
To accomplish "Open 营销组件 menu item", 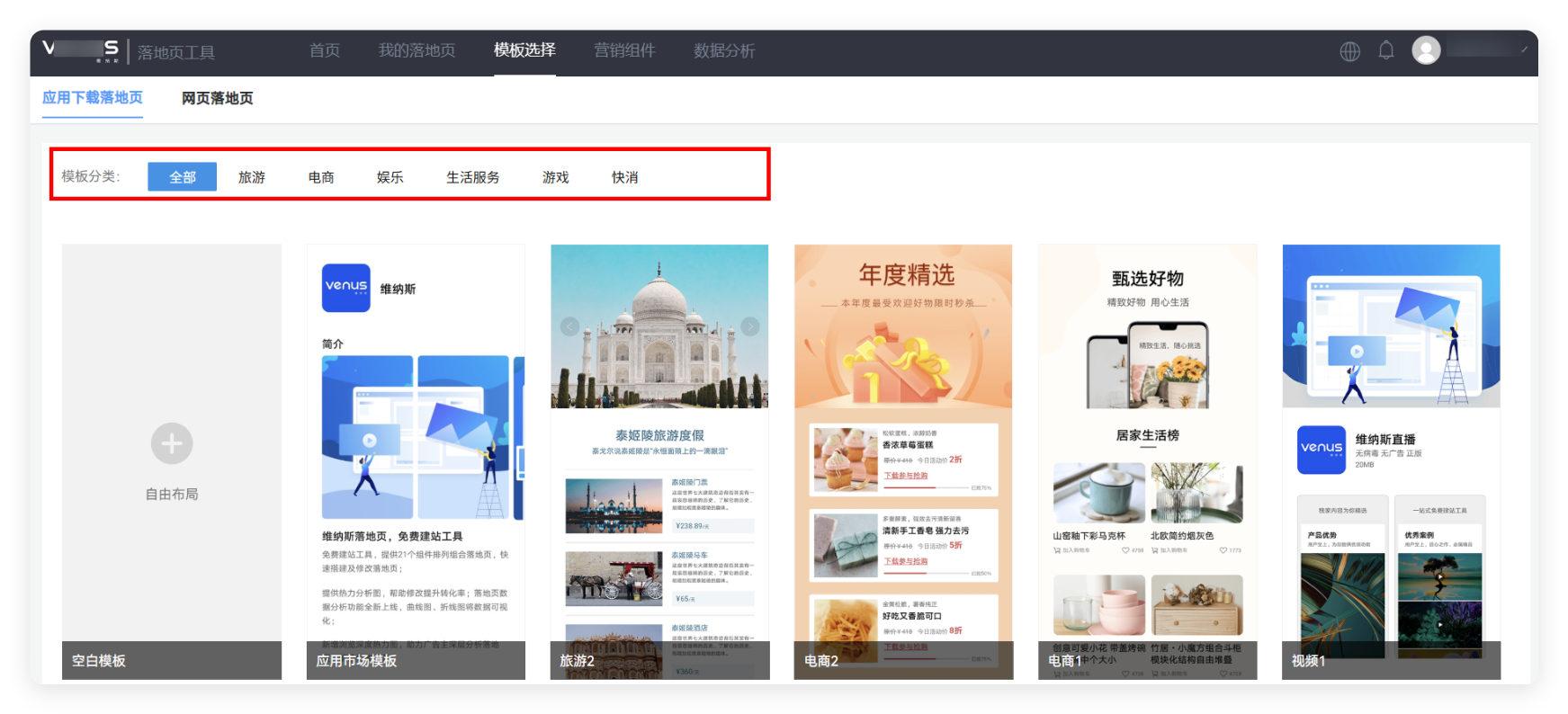I will (624, 50).
